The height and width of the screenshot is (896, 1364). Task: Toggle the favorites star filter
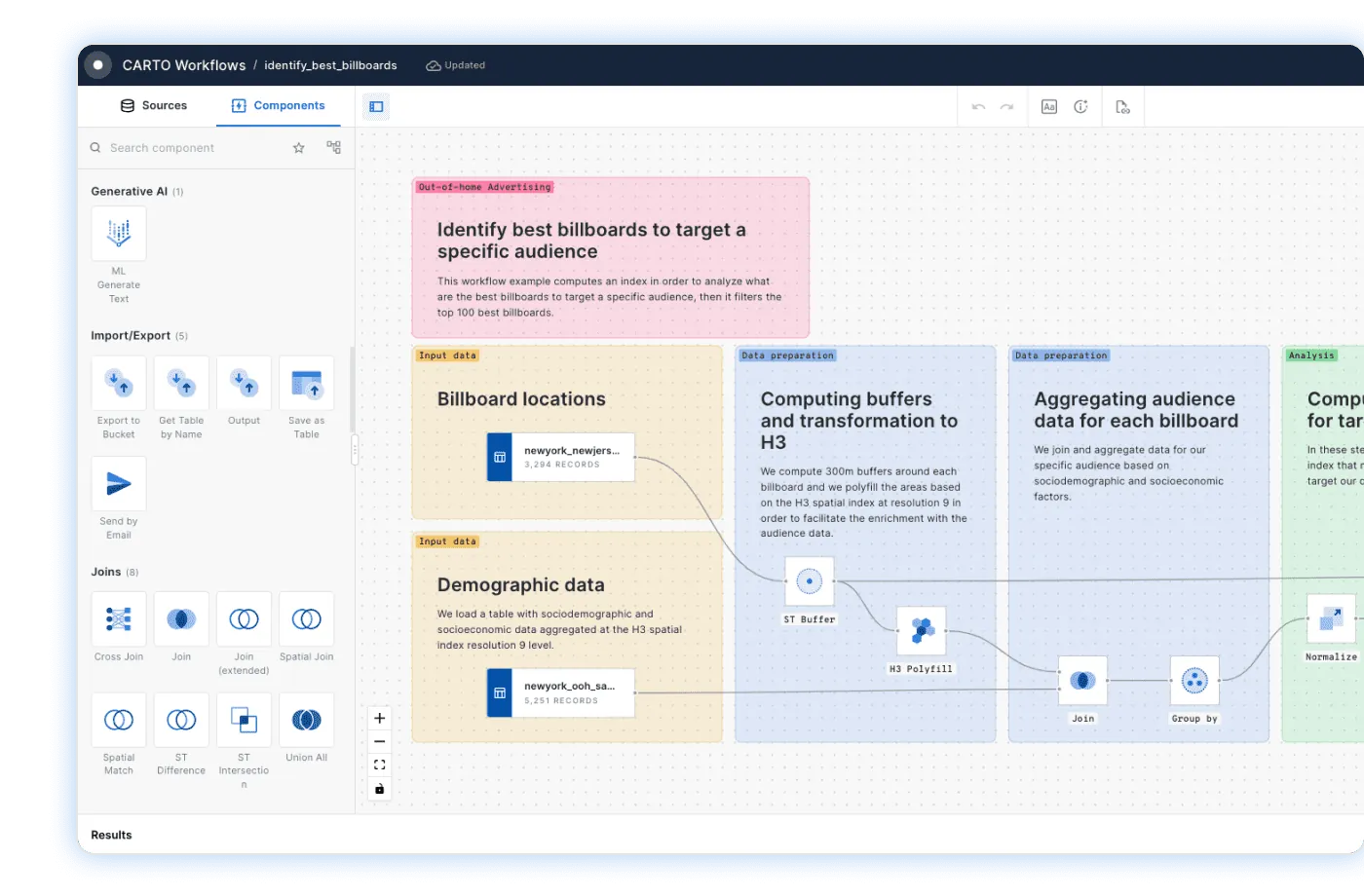(x=298, y=147)
